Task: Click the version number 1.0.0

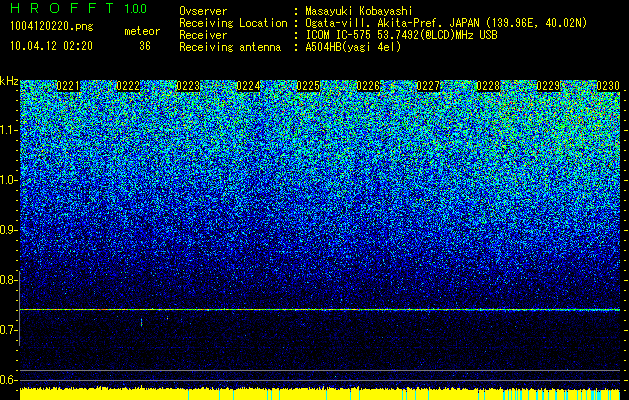Action: point(136,9)
